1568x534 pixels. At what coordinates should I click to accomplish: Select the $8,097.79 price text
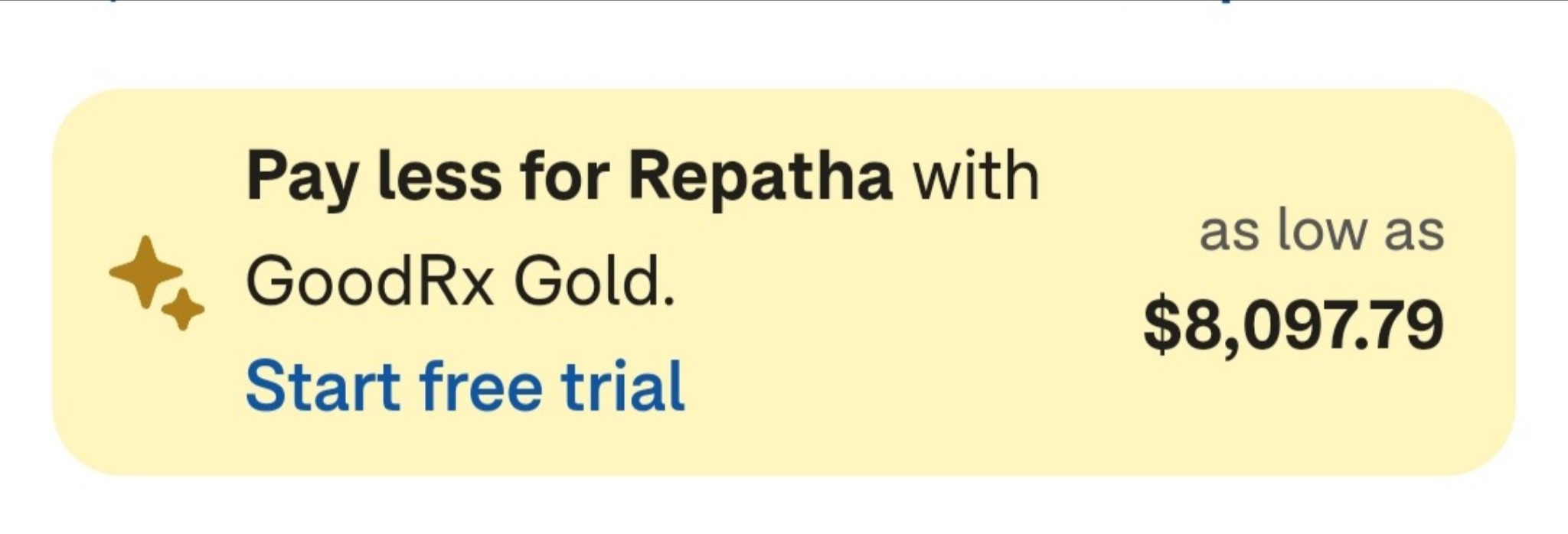pyautogui.click(x=1293, y=326)
